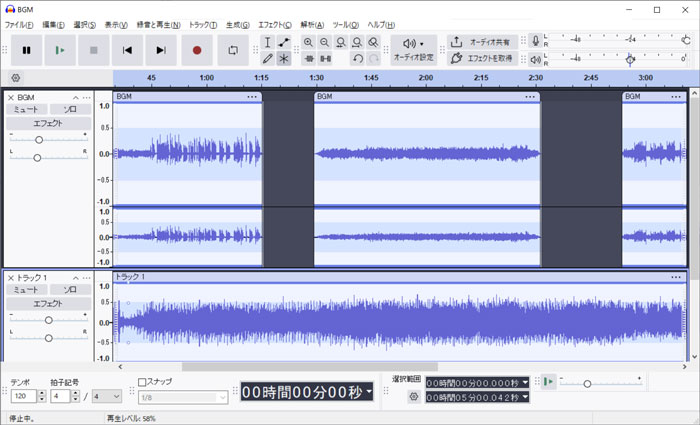
Task: Open second BGM clip's options menu (…)
Action: [x=530, y=97]
